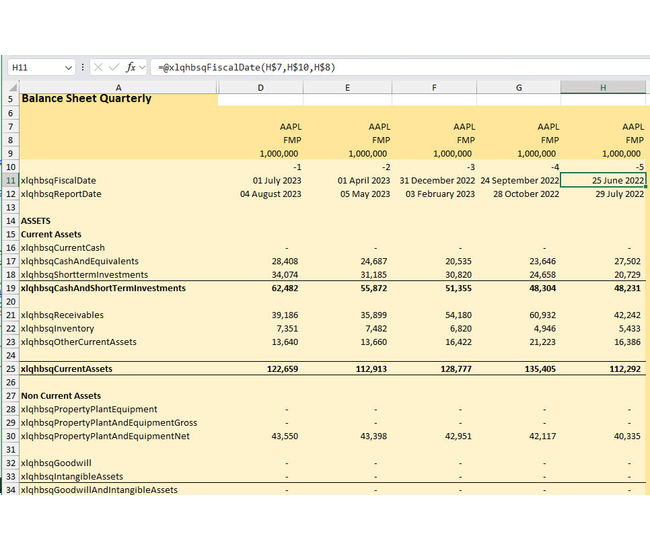650x550 pixels.
Task: Click the xlqhbsqCurrentCash label cell
Action: 119,248
